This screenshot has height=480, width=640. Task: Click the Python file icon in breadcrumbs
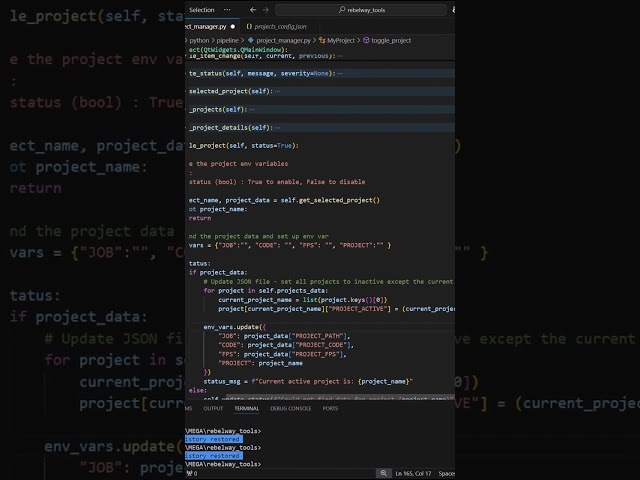tap(251, 40)
